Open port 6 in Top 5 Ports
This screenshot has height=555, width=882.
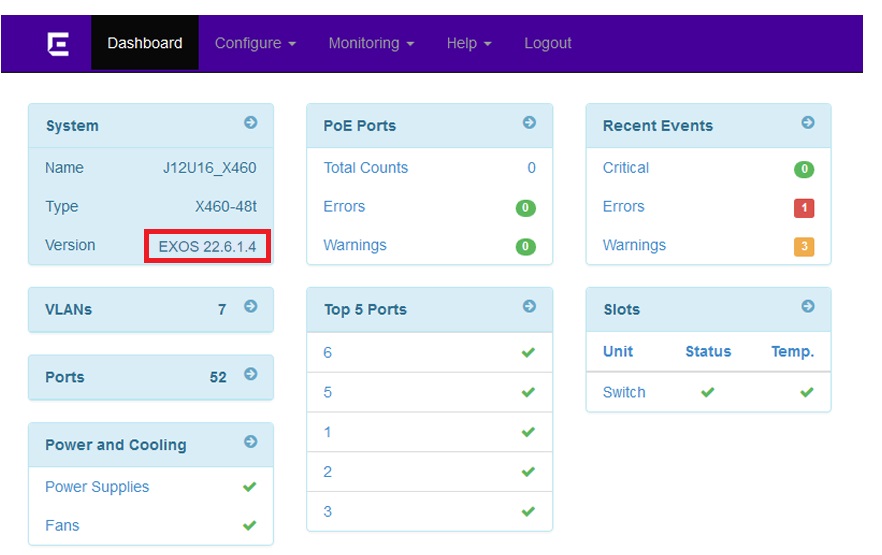(x=327, y=353)
